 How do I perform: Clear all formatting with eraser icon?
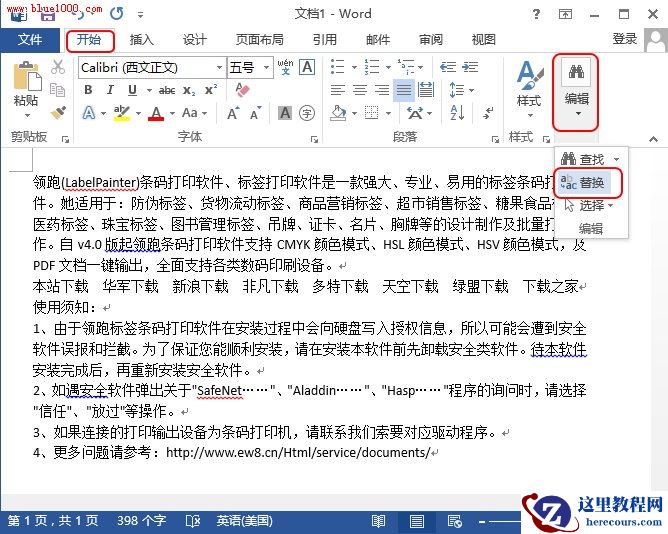[242, 89]
